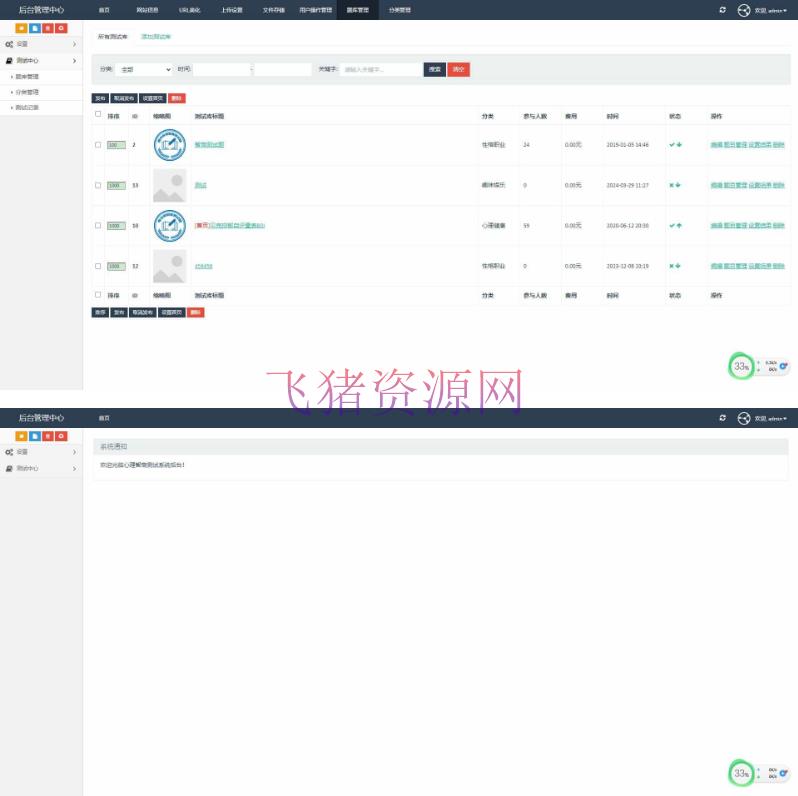
Task: Click the gears icon beside 设置 in upper sidebar
Action: coord(9,44)
